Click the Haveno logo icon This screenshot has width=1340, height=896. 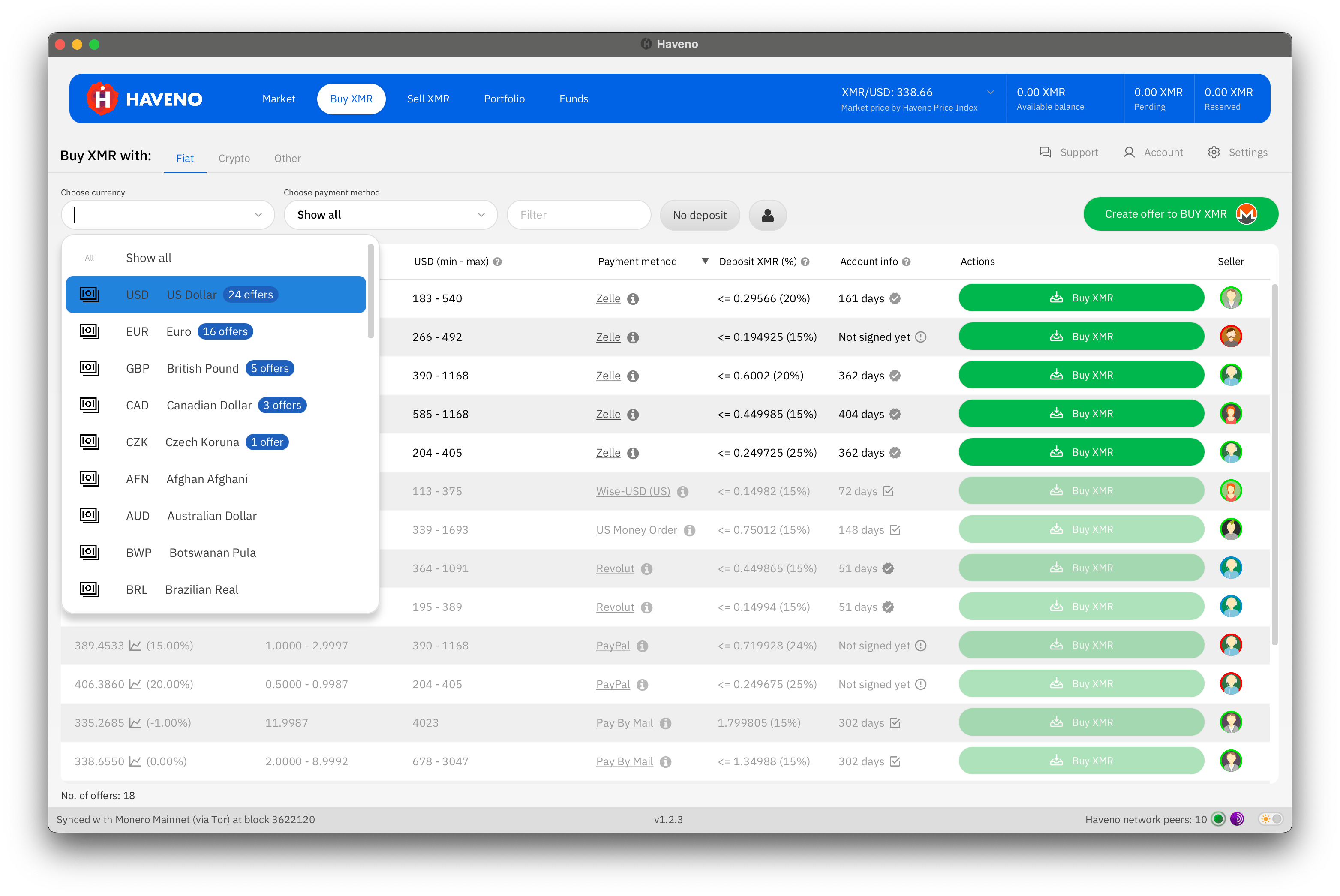point(102,99)
